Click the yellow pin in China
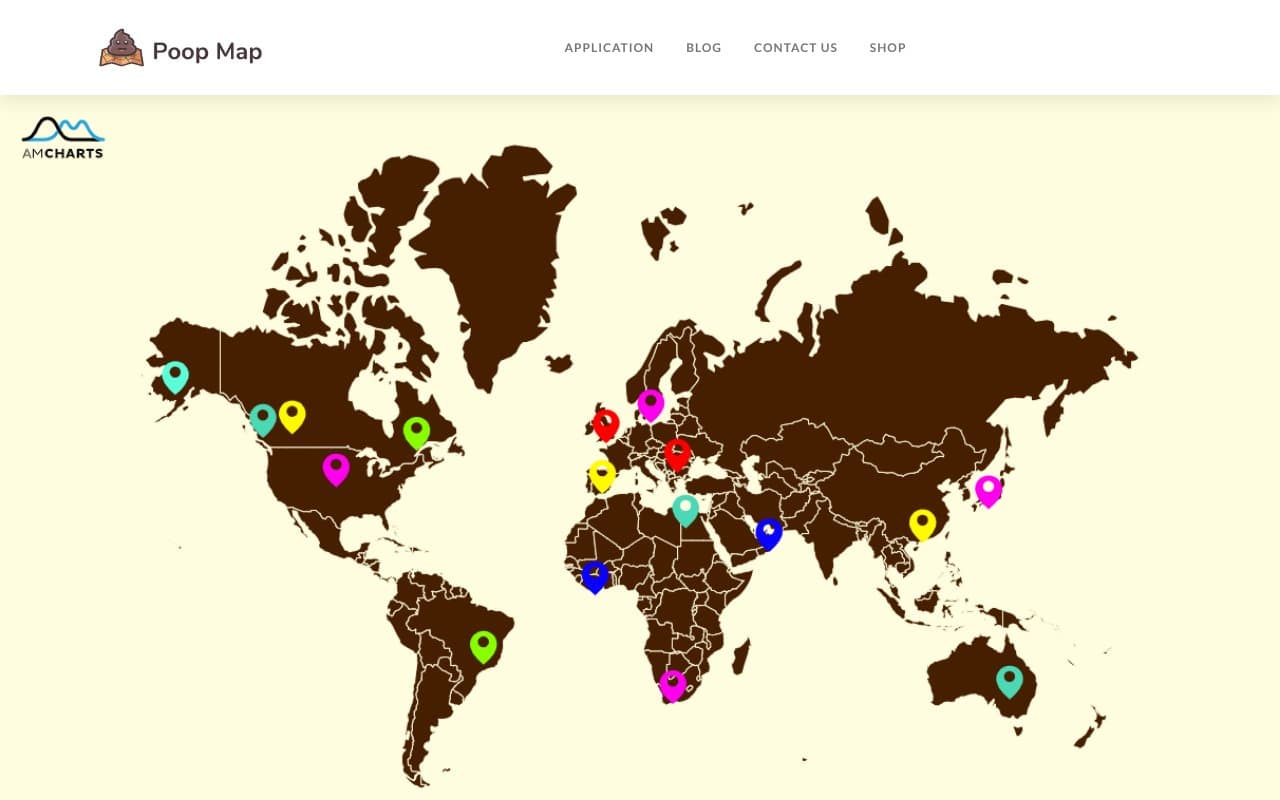 click(x=923, y=520)
